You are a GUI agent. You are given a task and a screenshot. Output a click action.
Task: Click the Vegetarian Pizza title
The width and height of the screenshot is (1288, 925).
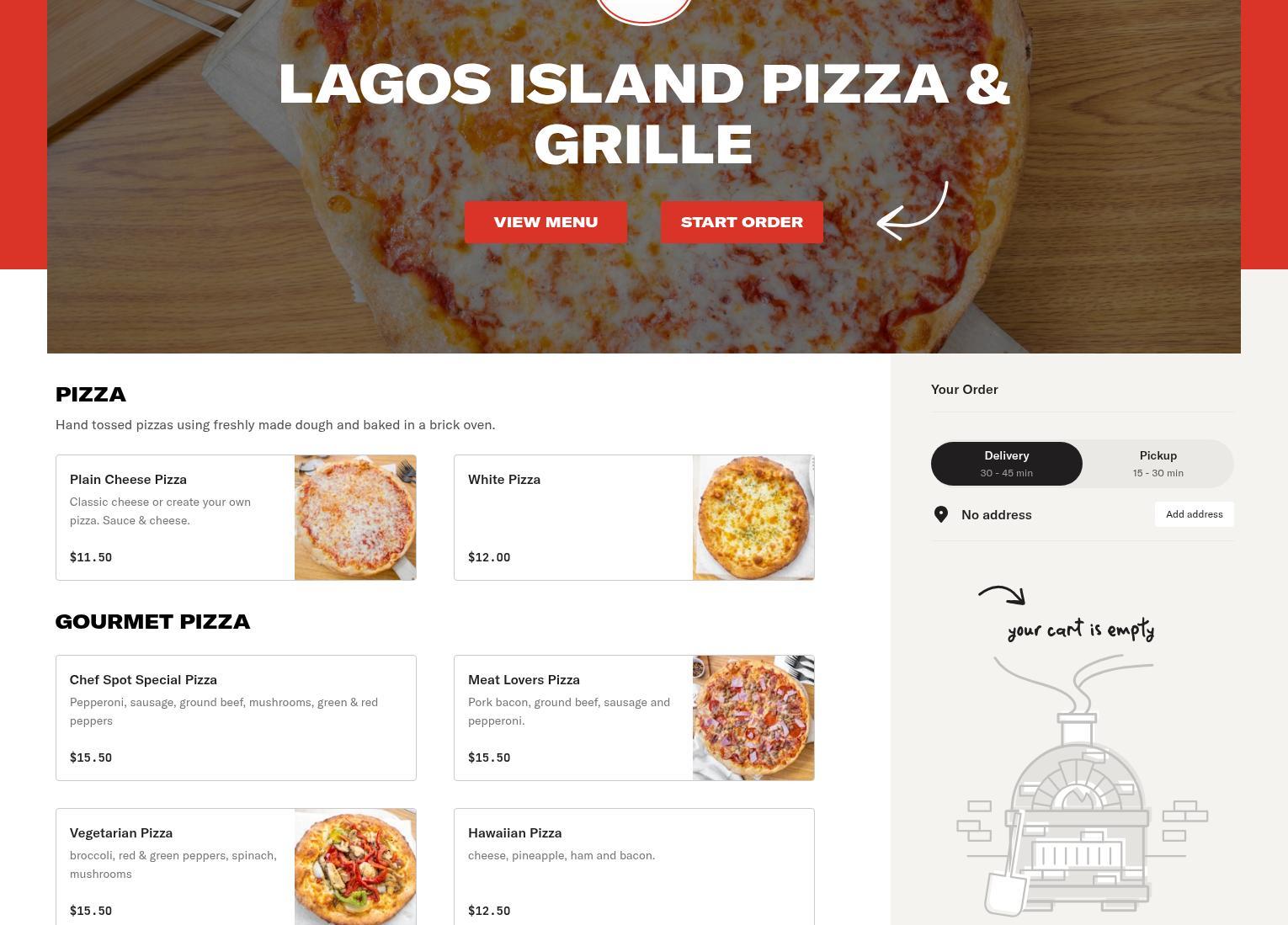tap(121, 833)
